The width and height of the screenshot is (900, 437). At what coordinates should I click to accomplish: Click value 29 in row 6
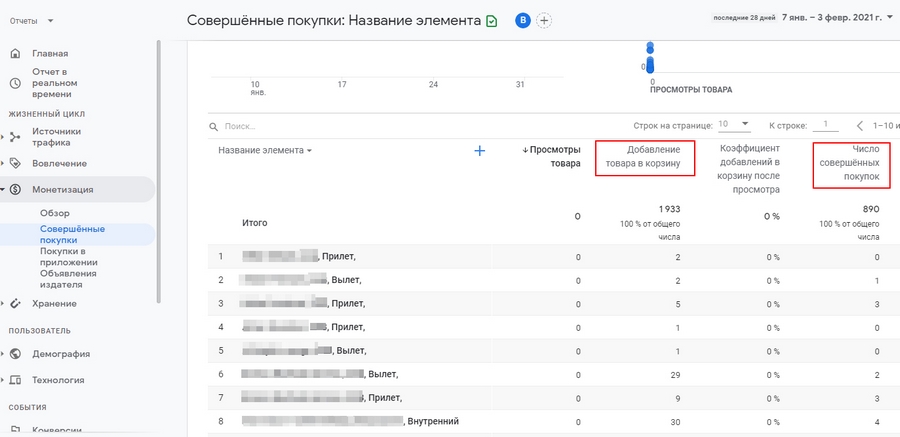pos(676,375)
